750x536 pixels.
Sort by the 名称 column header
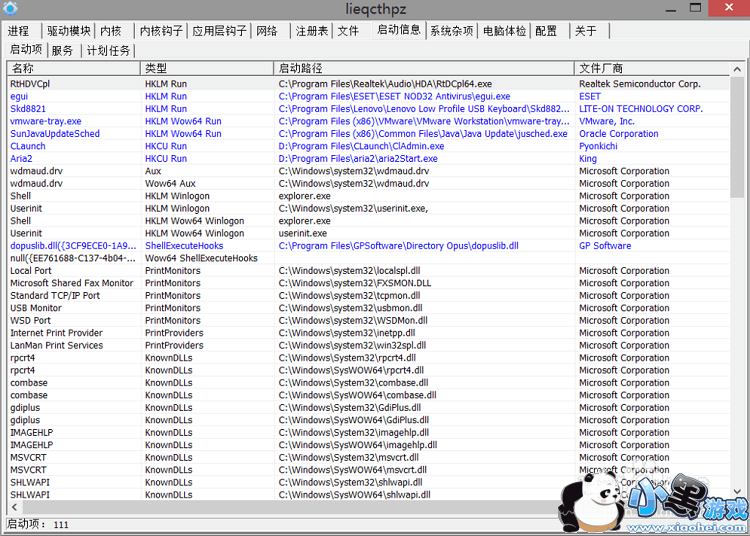point(73,68)
